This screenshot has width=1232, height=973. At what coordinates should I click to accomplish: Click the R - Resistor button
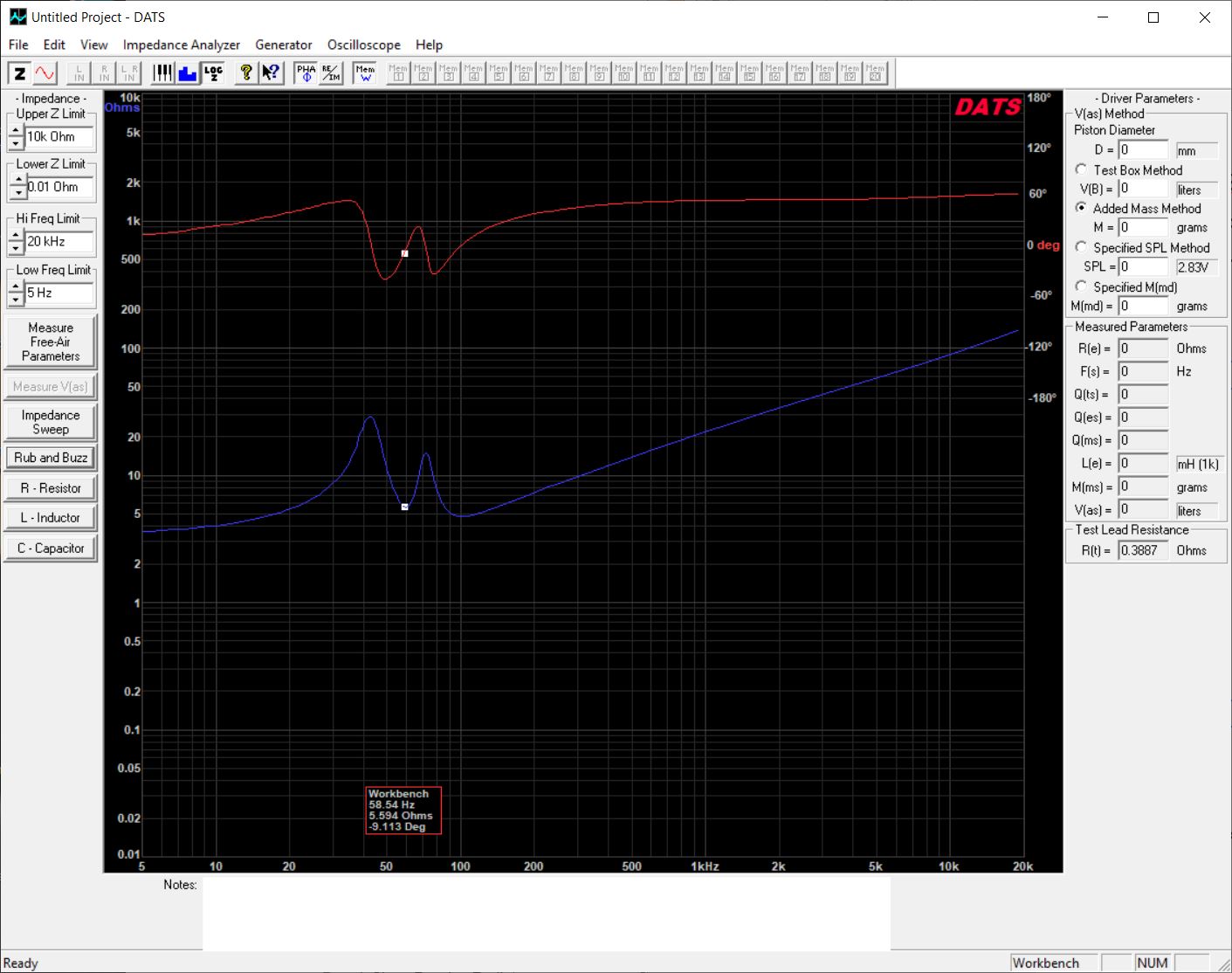[51, 488]
